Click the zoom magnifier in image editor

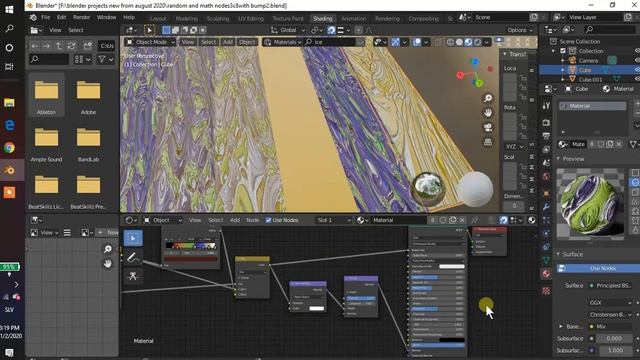[108, 249]
